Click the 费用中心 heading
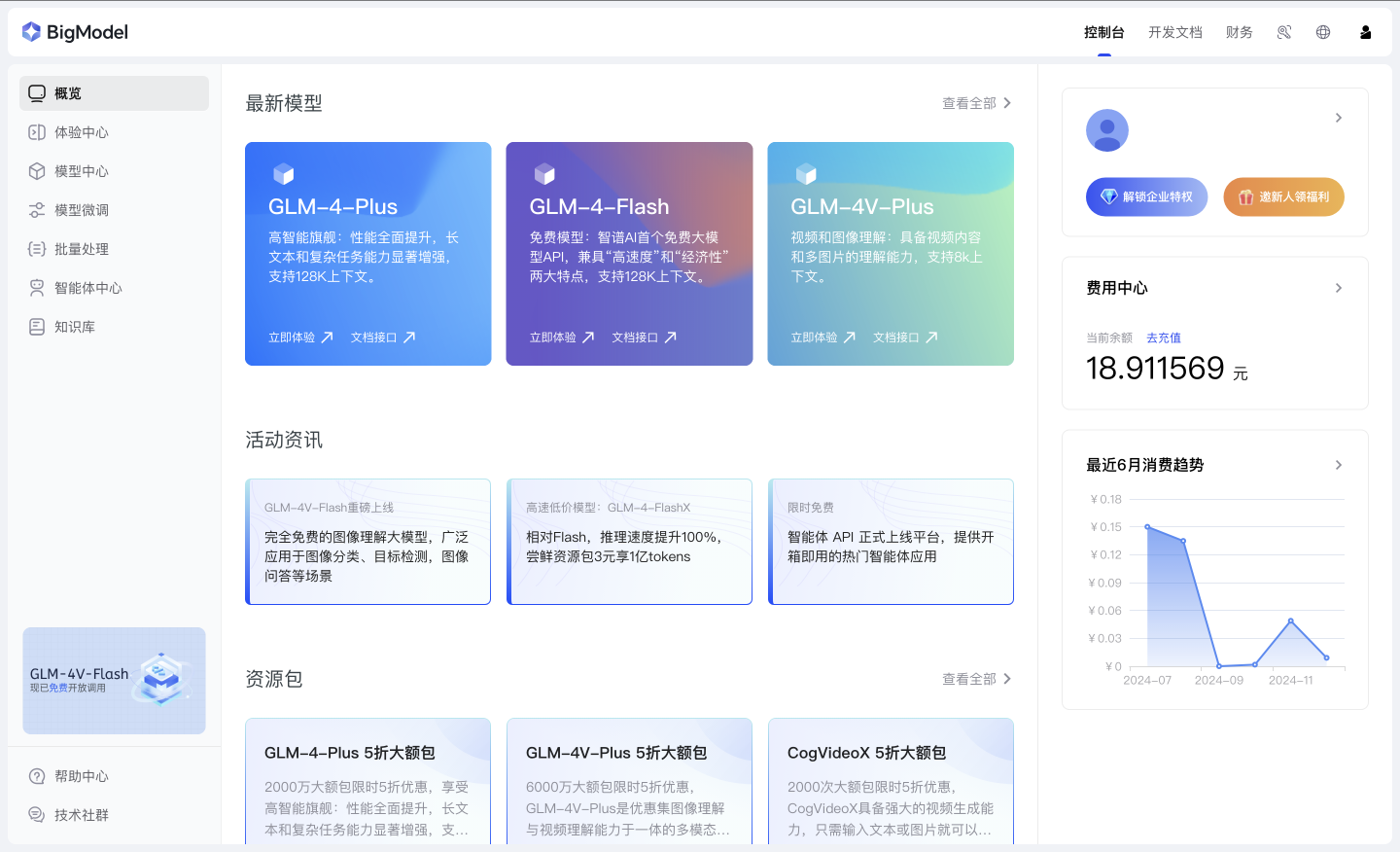Viewport: 1400px width, 852px height. [x=1117, y=288]
